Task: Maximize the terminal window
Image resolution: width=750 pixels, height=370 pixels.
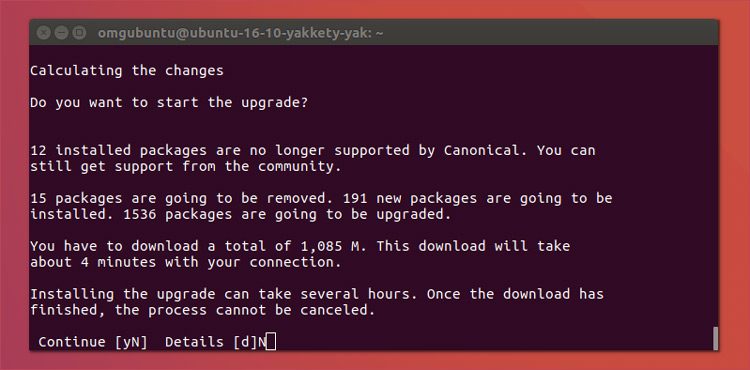Action: tap(79, 33)
